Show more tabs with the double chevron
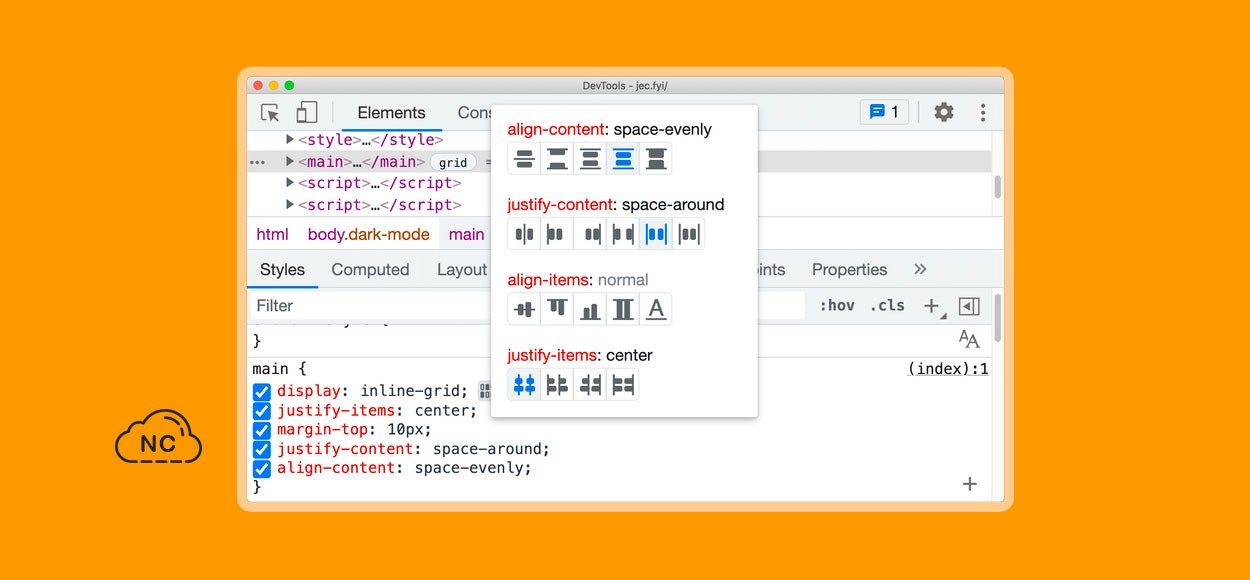The width and height of the screenshot is (1250, 580). click(921, 269)
